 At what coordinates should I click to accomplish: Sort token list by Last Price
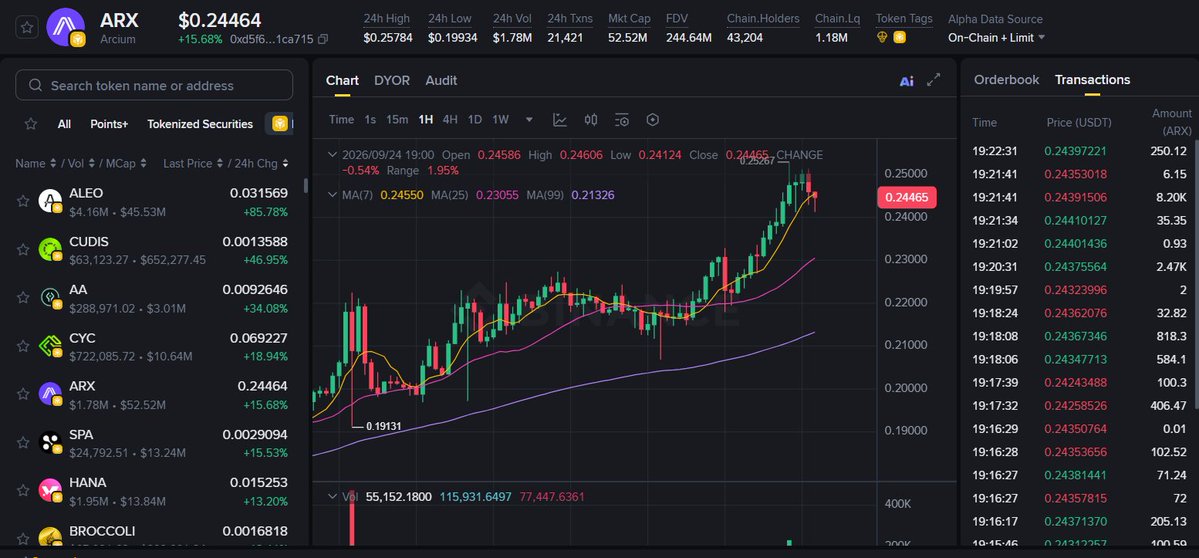coord(193,164)
